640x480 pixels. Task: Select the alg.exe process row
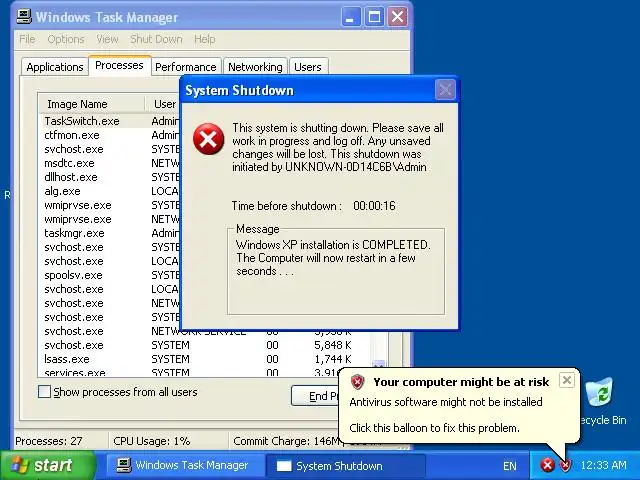(x=111, y=191)
